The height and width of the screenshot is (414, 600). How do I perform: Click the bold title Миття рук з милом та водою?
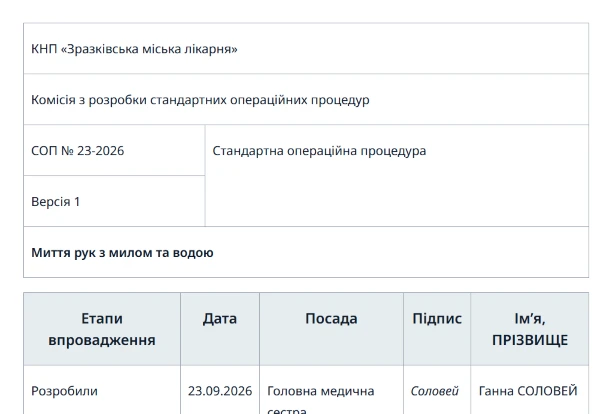point(122,253)
